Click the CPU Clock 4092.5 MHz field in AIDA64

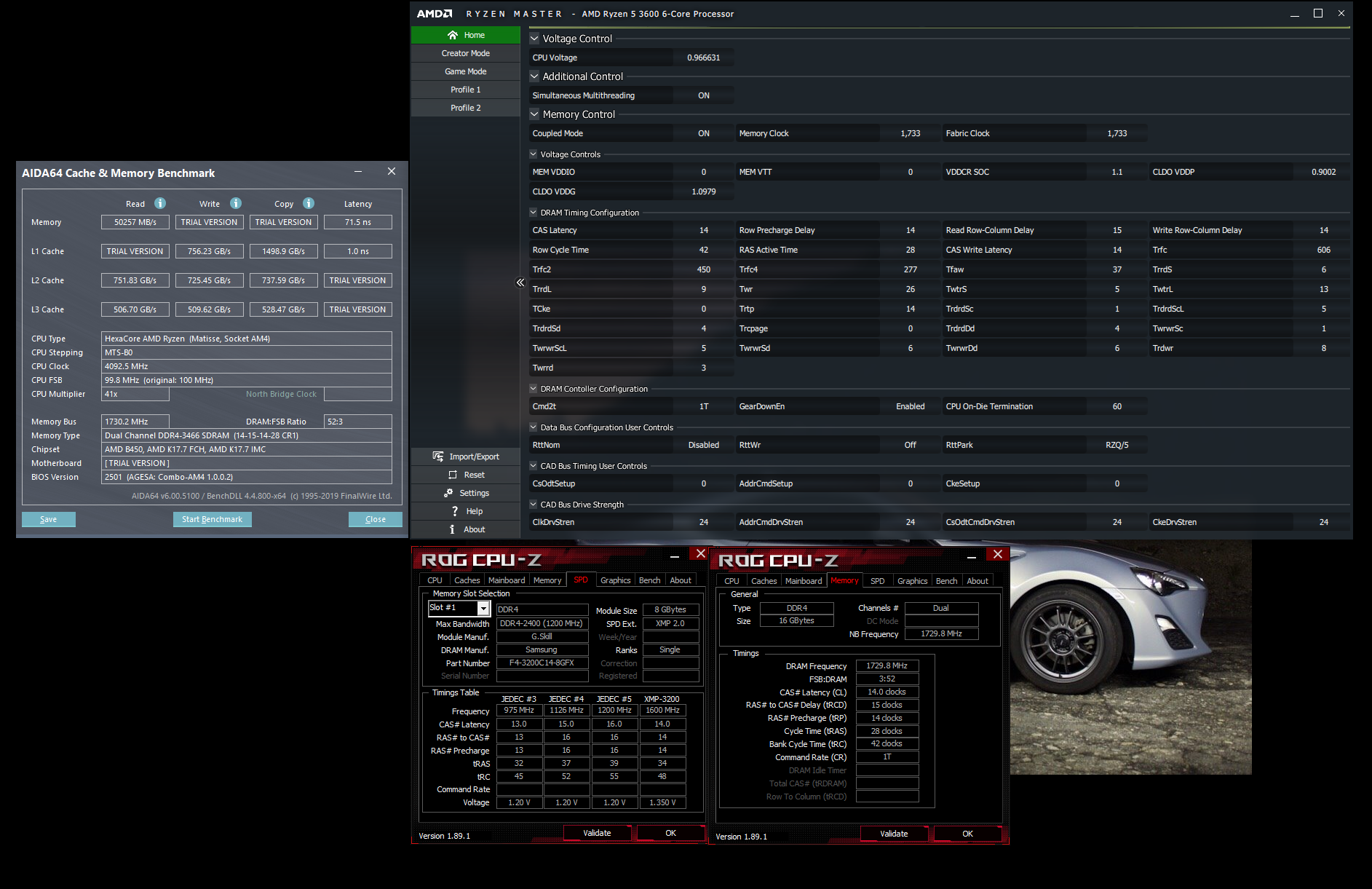tap(247, 366)
